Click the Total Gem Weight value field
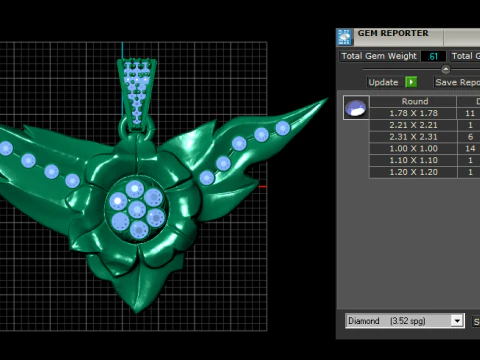 pyautogui.click(x=433, y=56)
